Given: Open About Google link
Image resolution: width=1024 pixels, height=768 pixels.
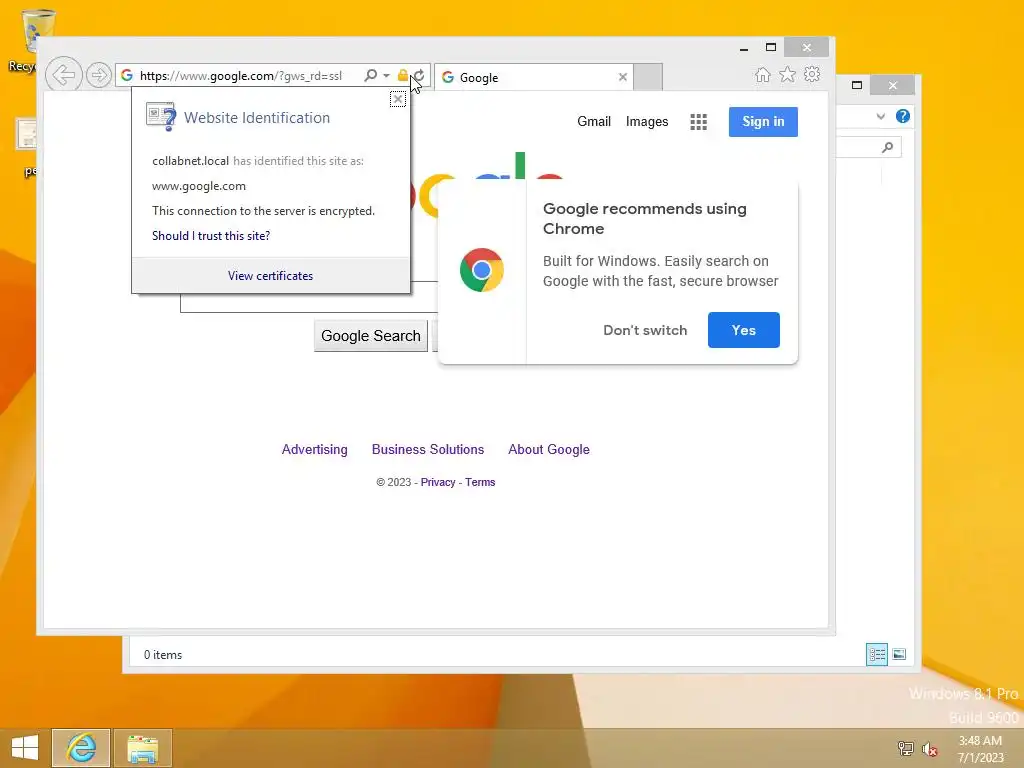Looking at the screenshot, I should (549, 449).
